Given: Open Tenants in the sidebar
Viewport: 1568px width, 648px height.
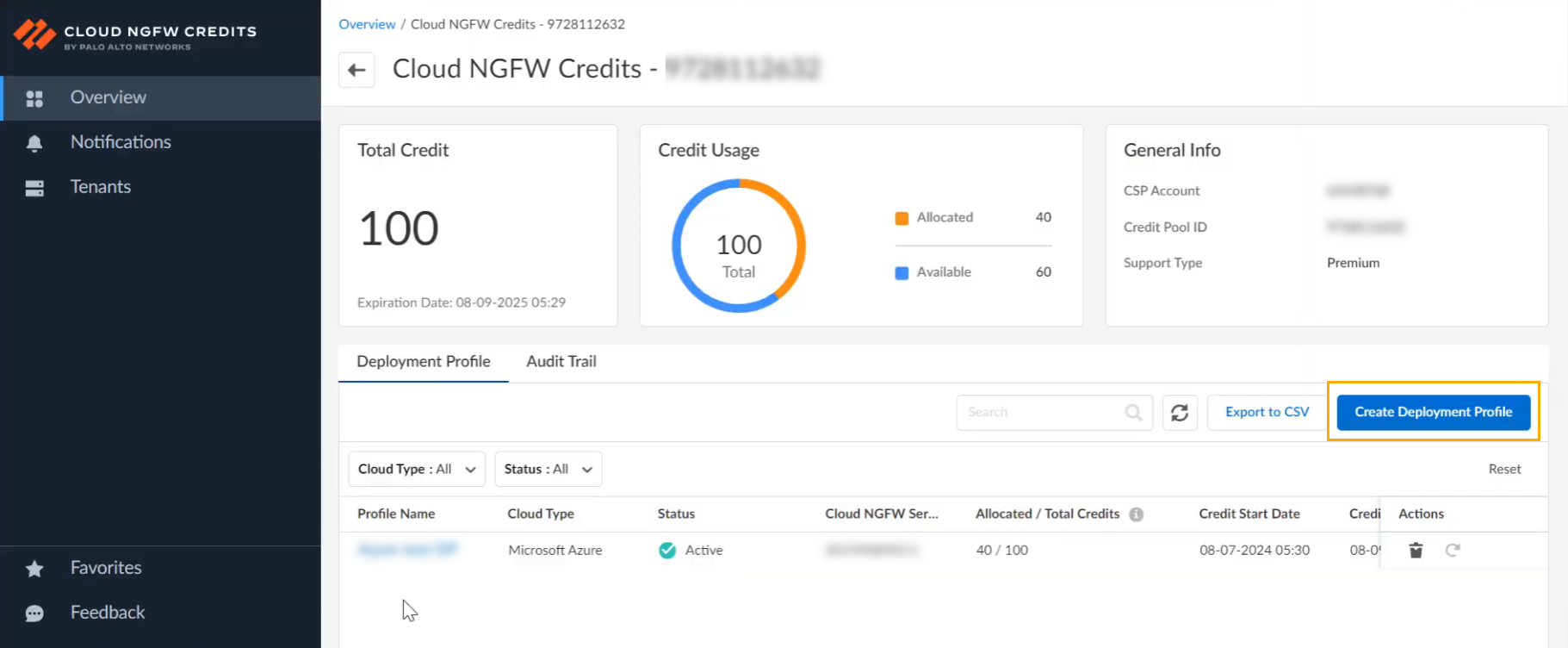Looking at the screenshot, I should 161,188.
